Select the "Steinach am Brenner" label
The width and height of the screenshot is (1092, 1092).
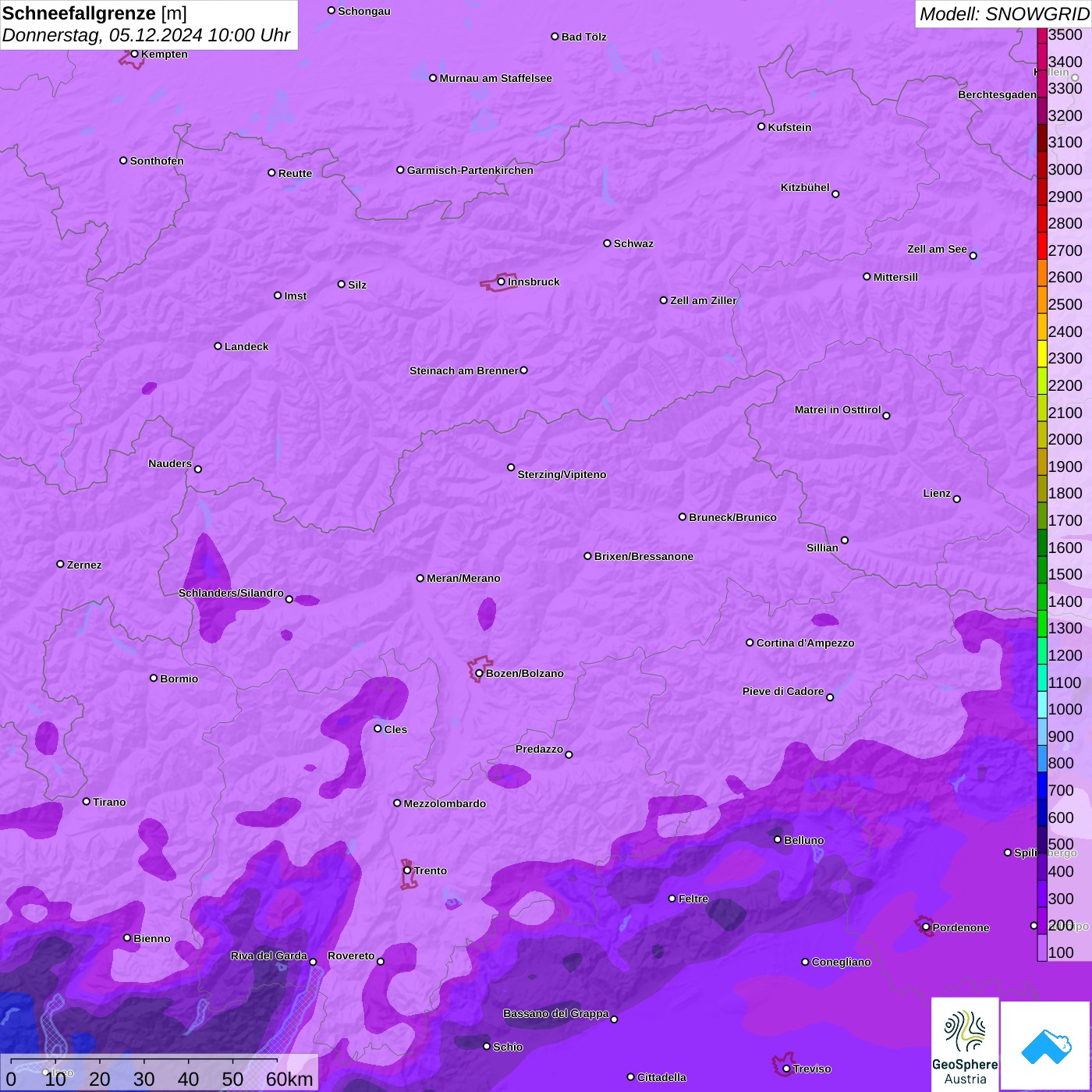464,370
